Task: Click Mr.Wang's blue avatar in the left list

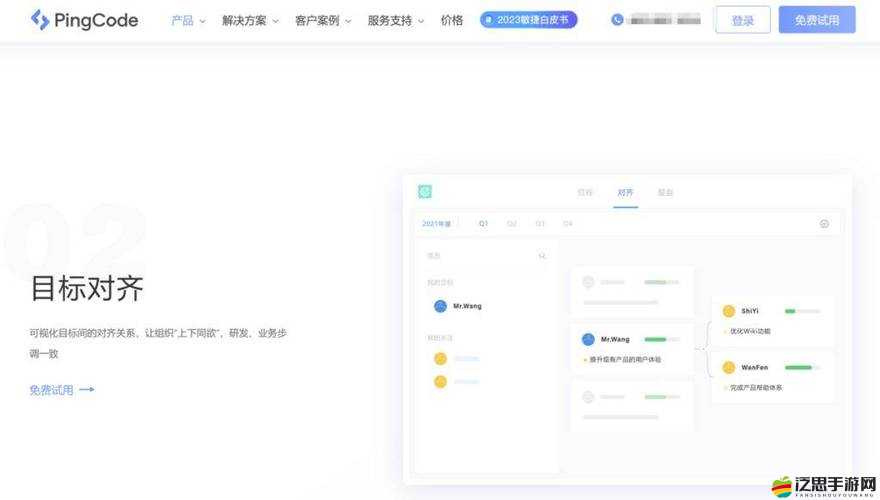Action: 440,306
